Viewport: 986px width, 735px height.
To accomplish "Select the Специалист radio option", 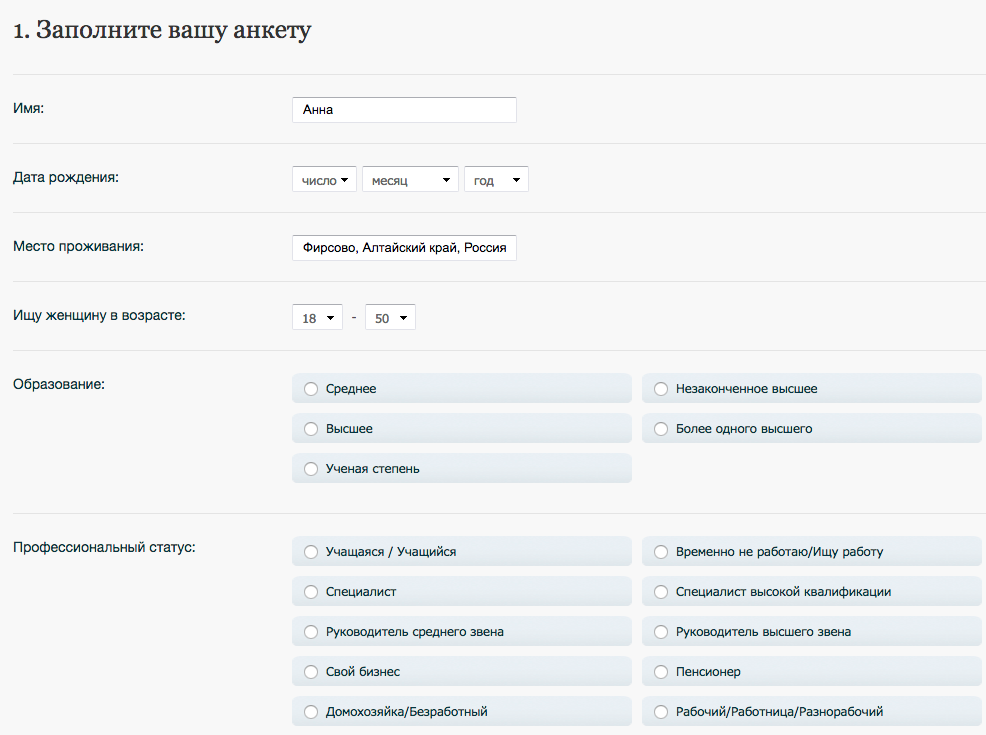I will tap(462, 592).
